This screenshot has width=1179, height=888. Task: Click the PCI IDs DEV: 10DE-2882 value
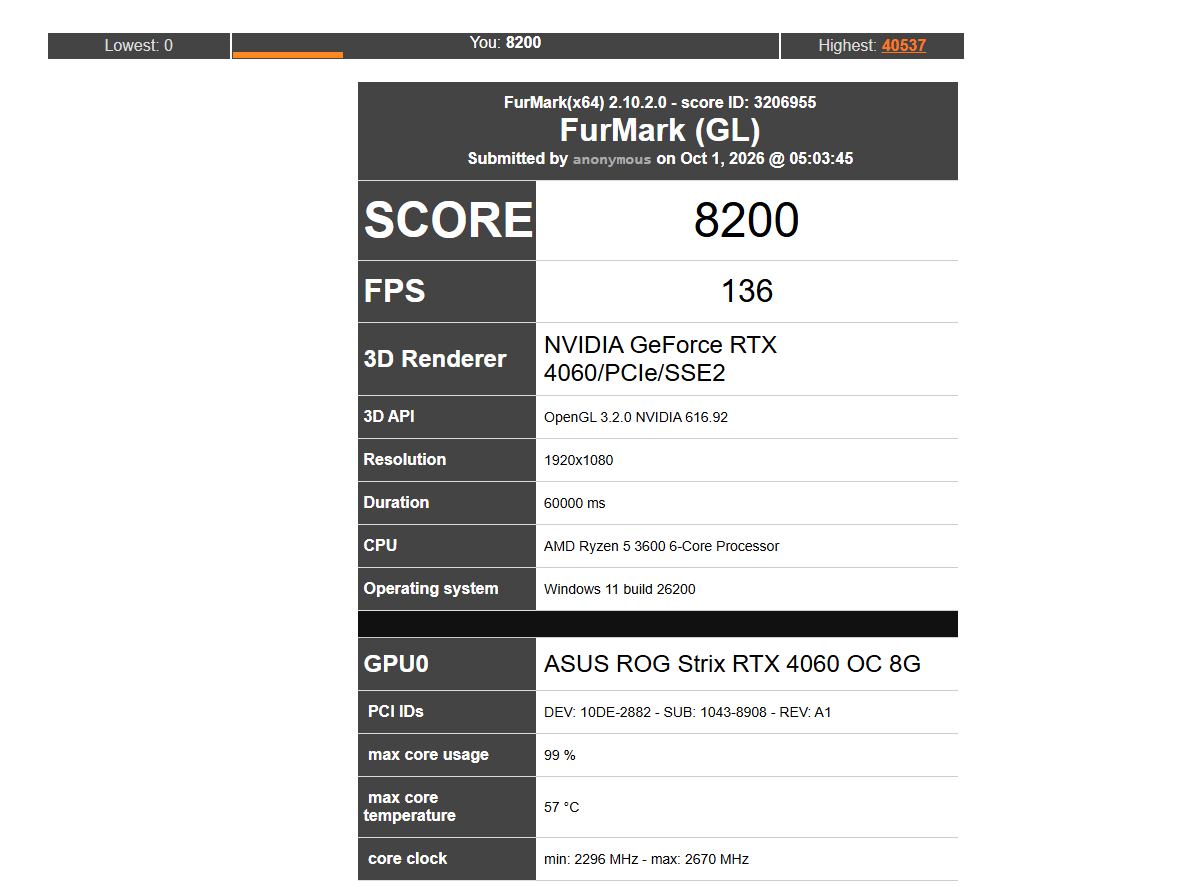pyautogui.click(x=687, y=712)
